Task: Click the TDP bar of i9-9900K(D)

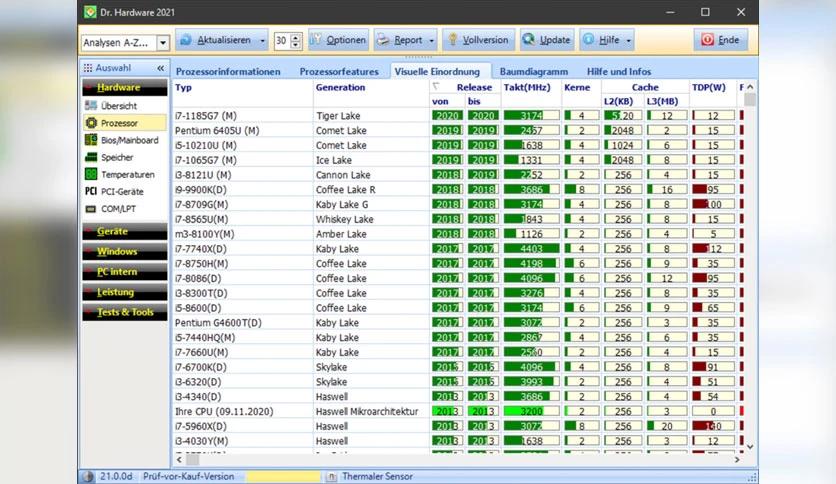Action: pos(713,189)
